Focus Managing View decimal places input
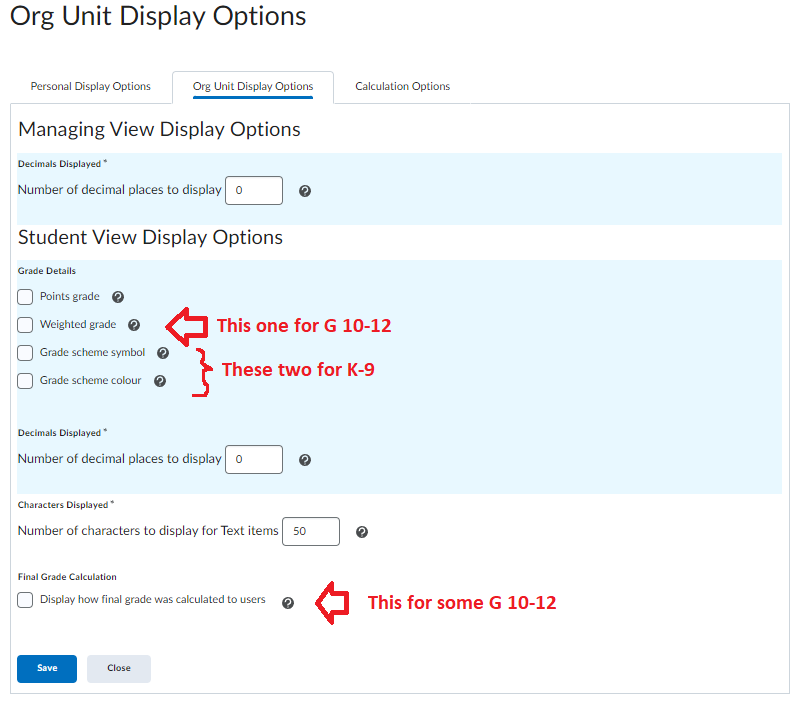The height and width of the screenshot is (704, 797). (254, 191)
